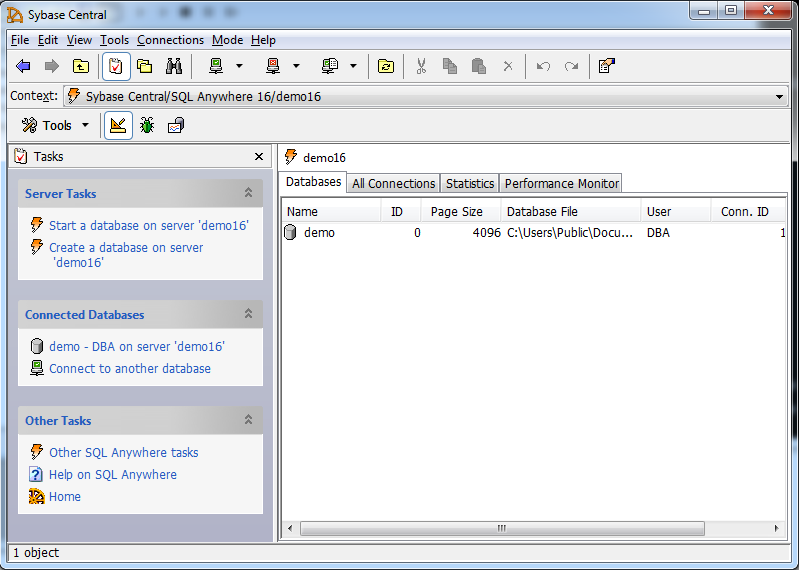The image size is (799, 570).
Task: Select the Databases tab
Action: point(313,182)
